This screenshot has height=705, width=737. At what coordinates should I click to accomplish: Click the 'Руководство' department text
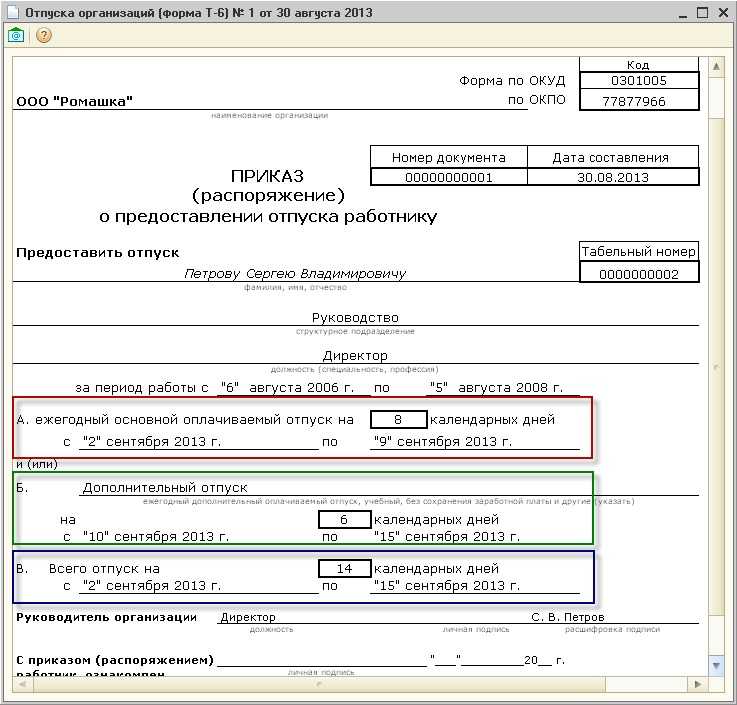point(355,318)
